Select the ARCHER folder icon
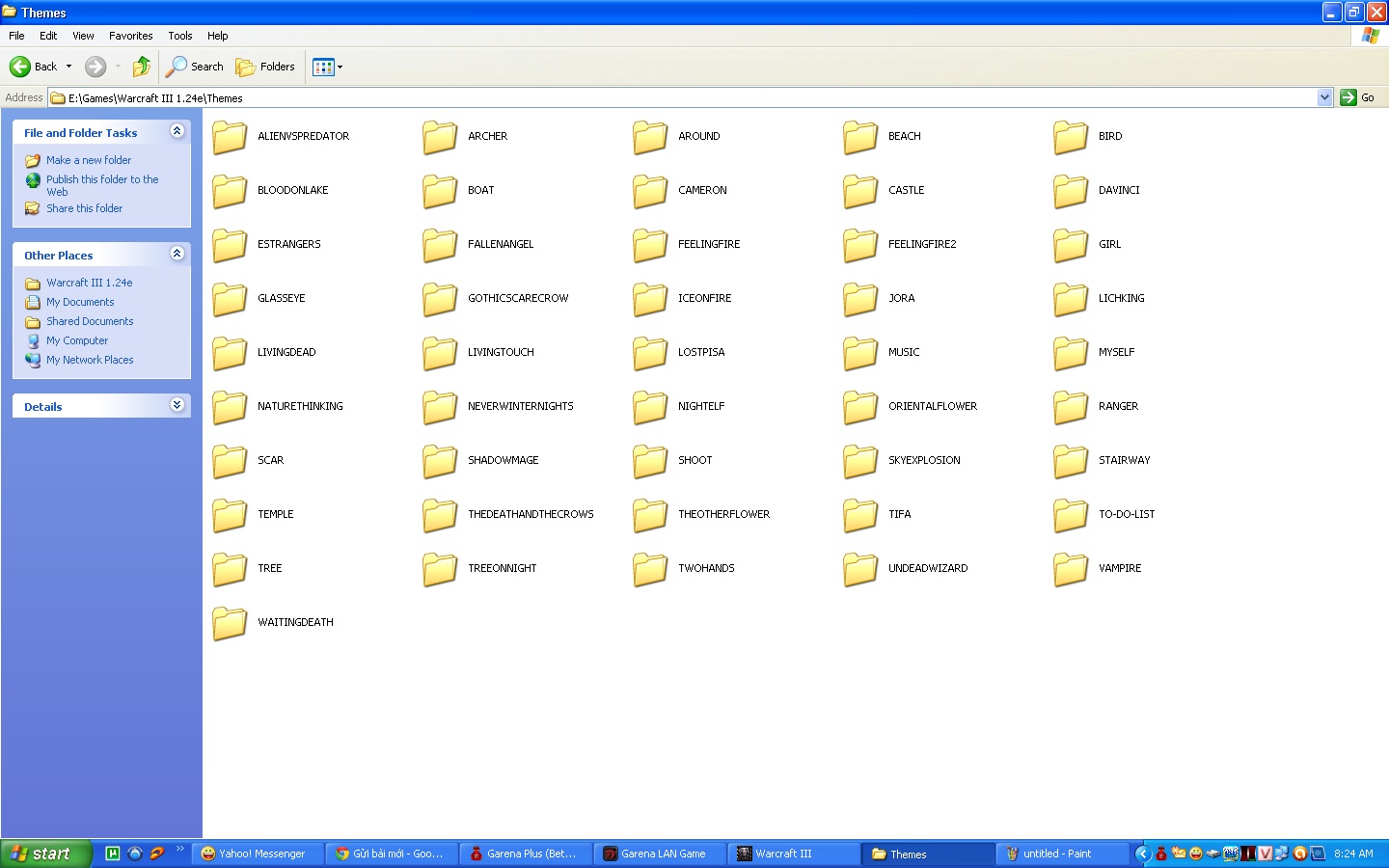This screenshot has height=868, width=1389. click(x=440, y=137)
